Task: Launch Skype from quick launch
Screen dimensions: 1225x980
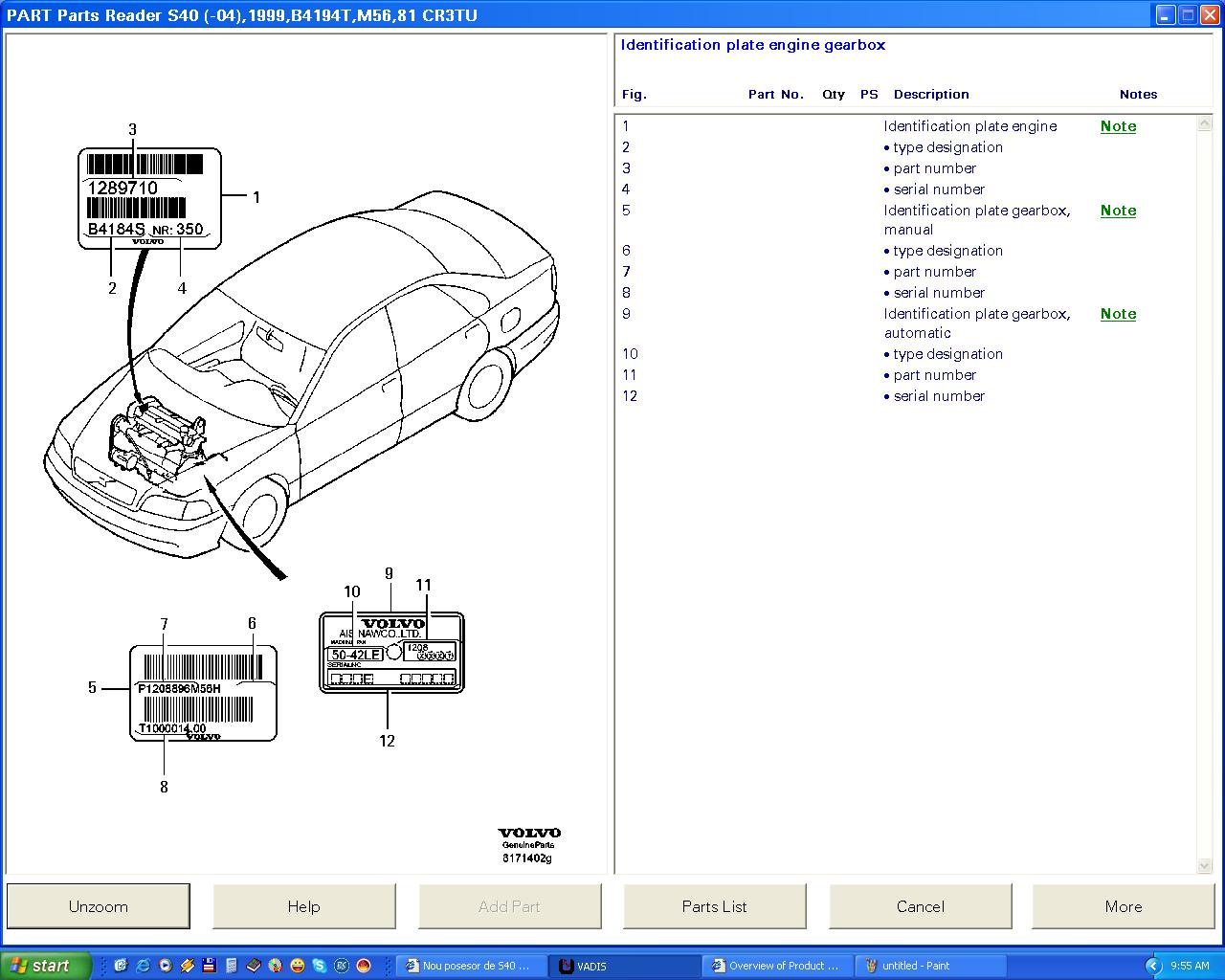Action: 320,966
